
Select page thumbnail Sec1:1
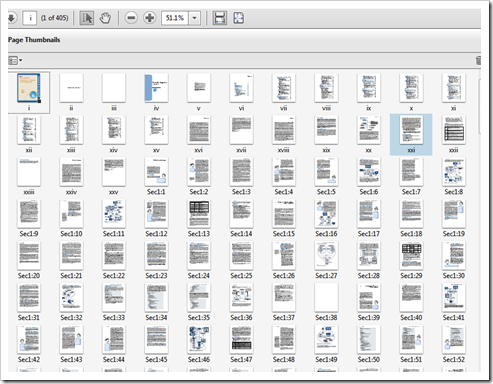[x=156, y=172]
